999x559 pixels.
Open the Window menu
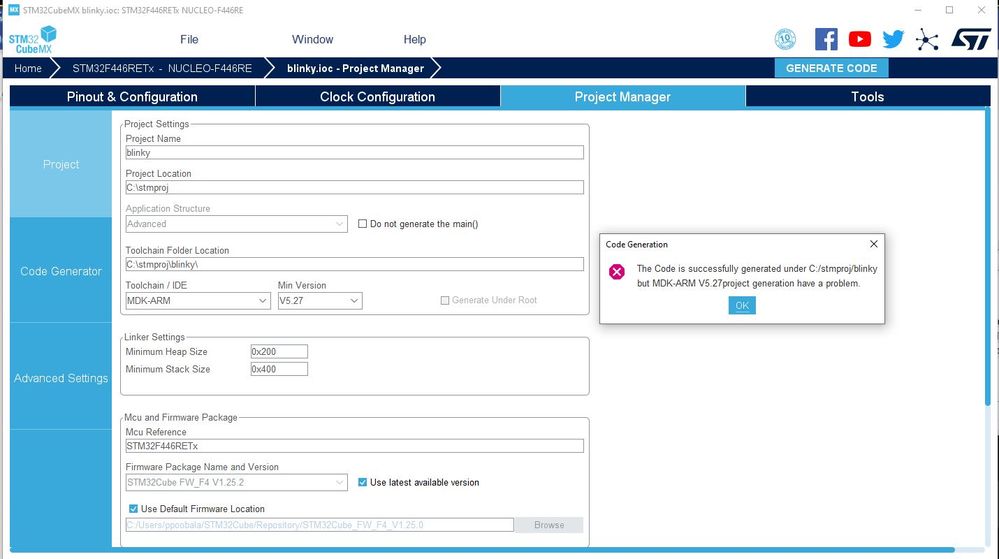click(x=312, y=40)
